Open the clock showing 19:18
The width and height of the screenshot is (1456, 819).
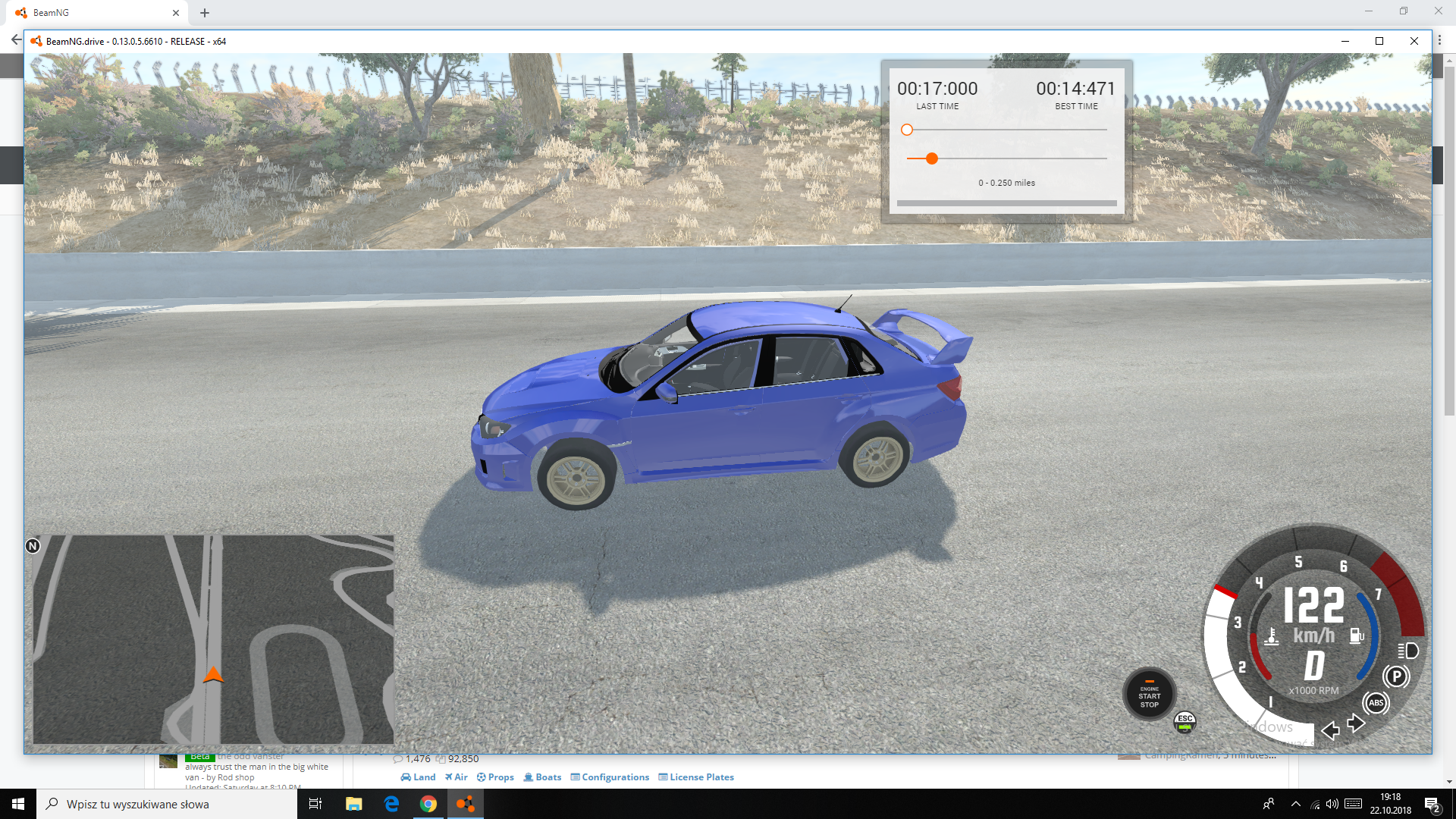click(1391, 804)
